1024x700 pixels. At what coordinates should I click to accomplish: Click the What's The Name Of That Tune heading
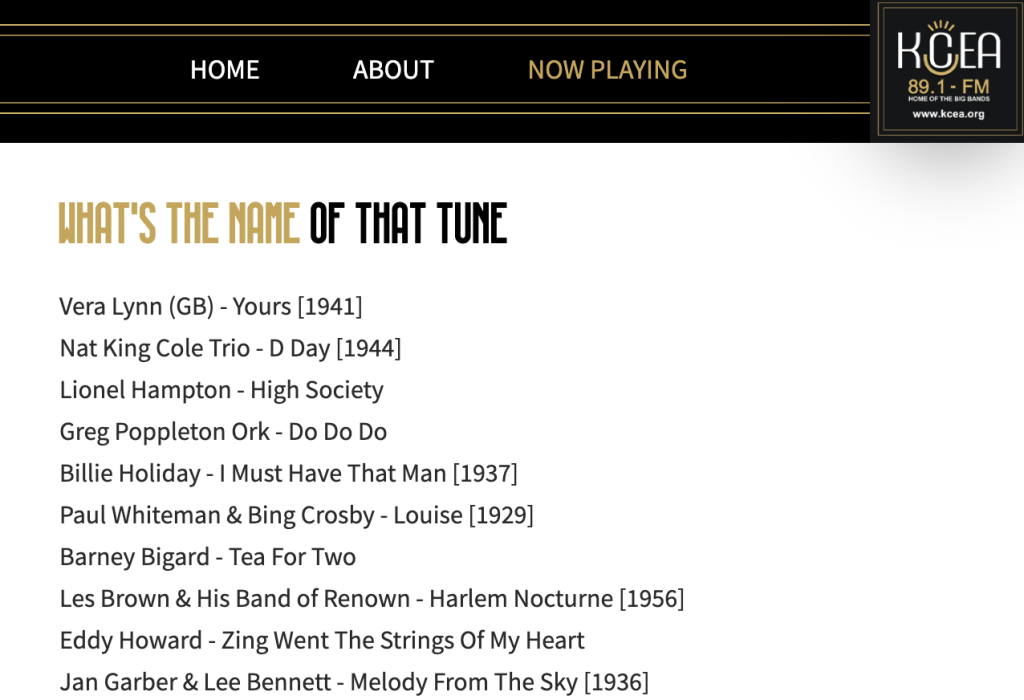283,223
